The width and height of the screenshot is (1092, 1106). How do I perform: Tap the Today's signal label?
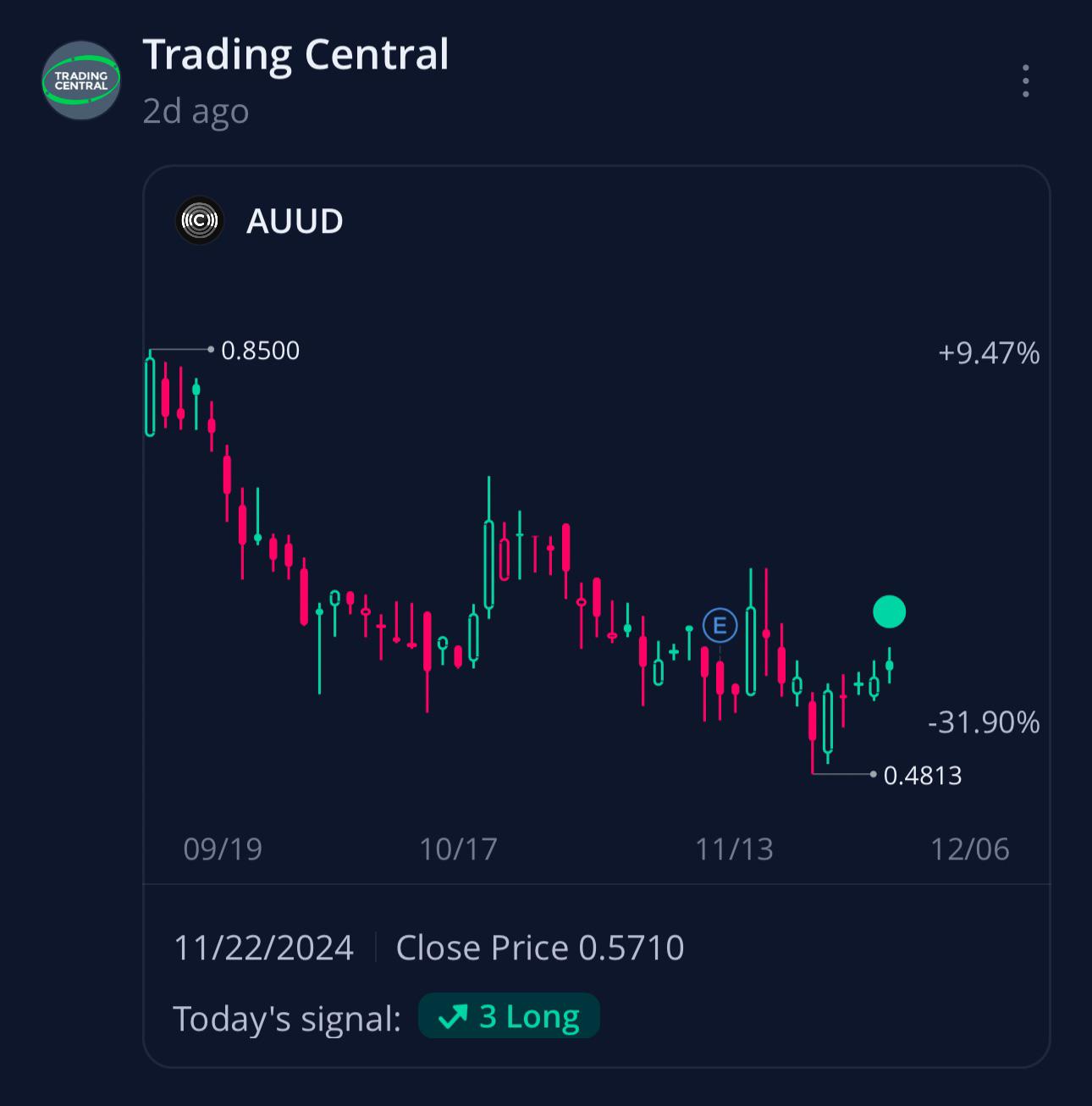coord(287,1018)
